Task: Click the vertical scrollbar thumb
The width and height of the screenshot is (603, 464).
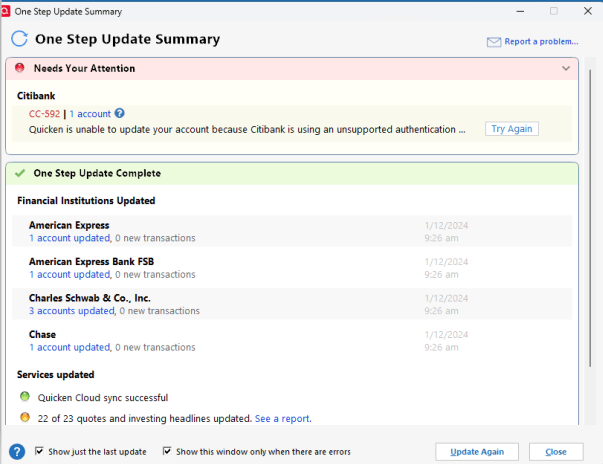Action: (590, 218)
